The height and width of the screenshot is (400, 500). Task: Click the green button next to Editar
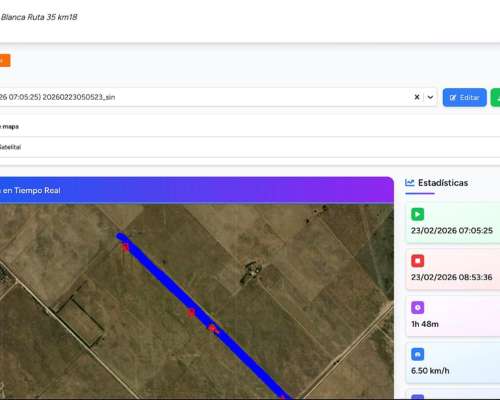pos(496,98)
